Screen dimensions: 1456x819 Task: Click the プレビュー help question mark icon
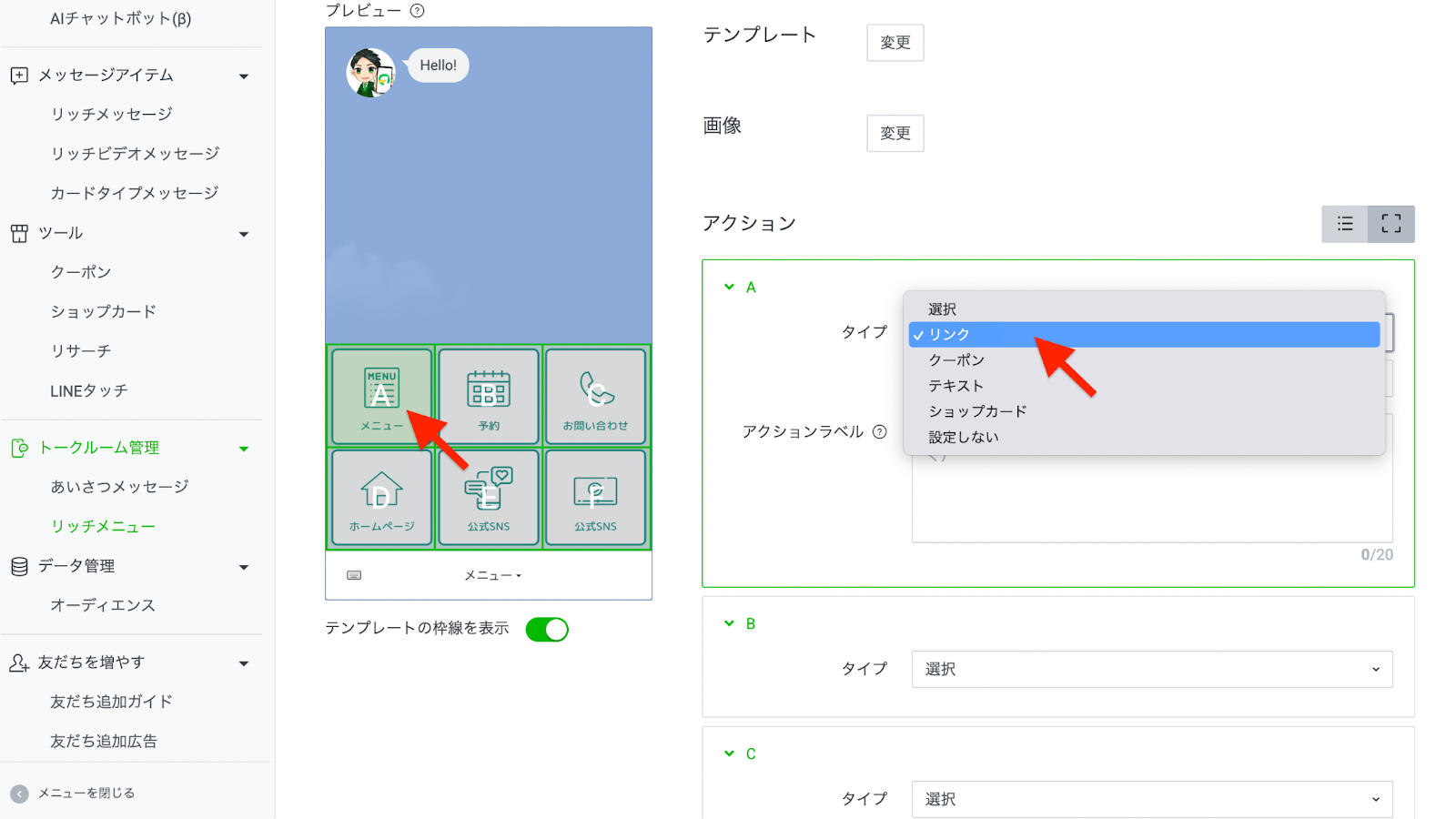pos(417,11)
